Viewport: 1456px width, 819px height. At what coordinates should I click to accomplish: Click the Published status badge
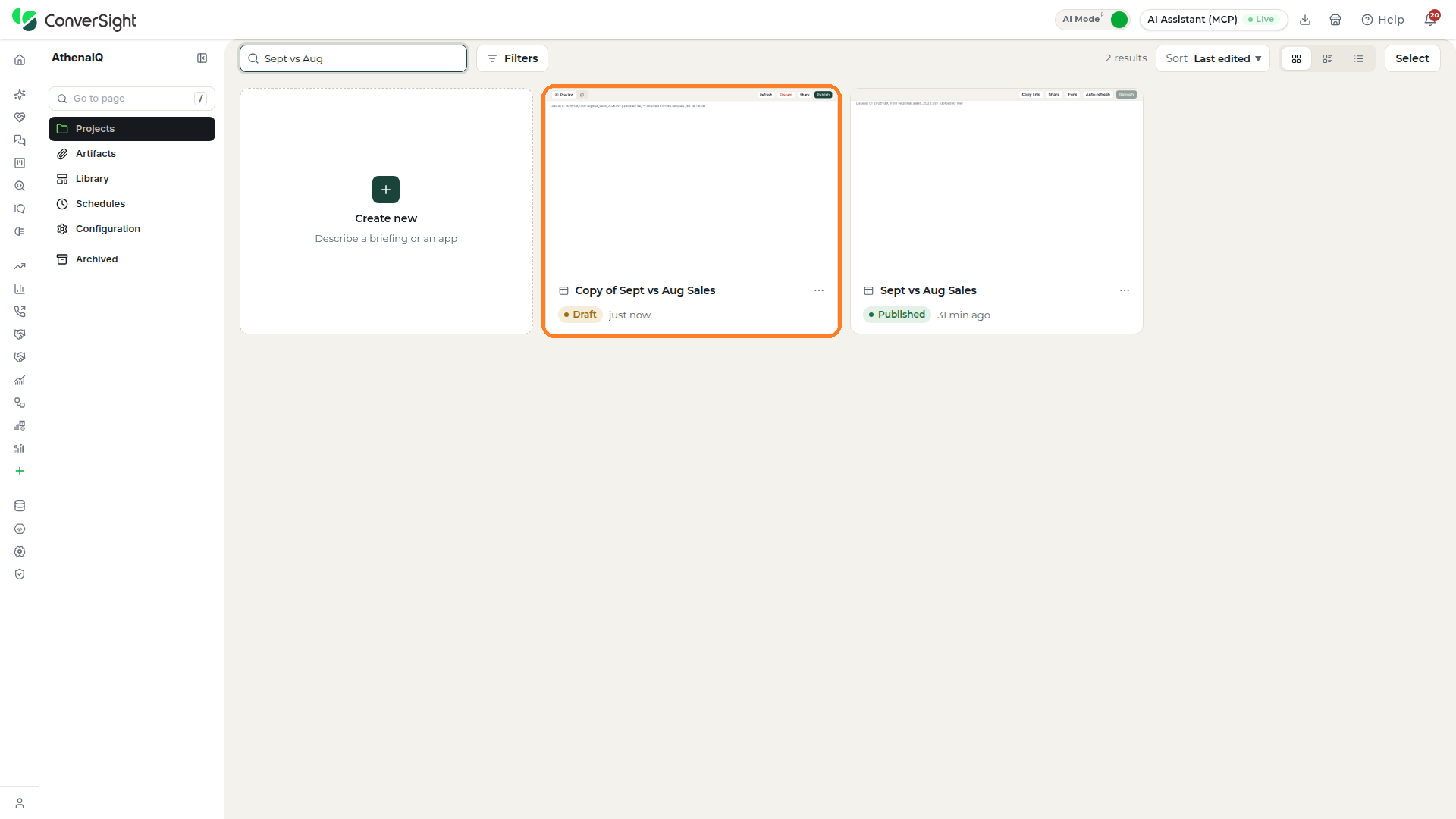coord(897,315)
